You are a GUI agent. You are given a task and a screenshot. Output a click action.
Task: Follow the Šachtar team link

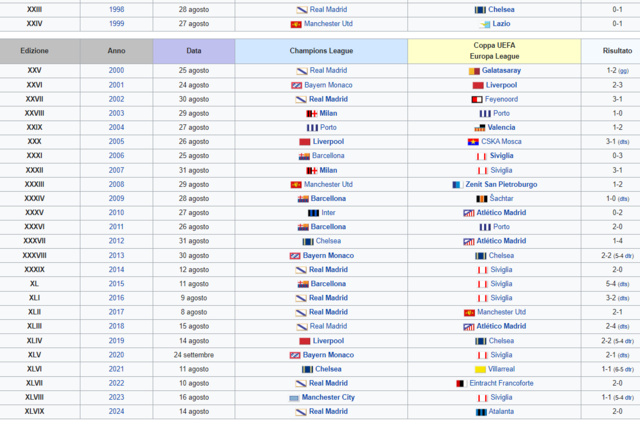501,198
